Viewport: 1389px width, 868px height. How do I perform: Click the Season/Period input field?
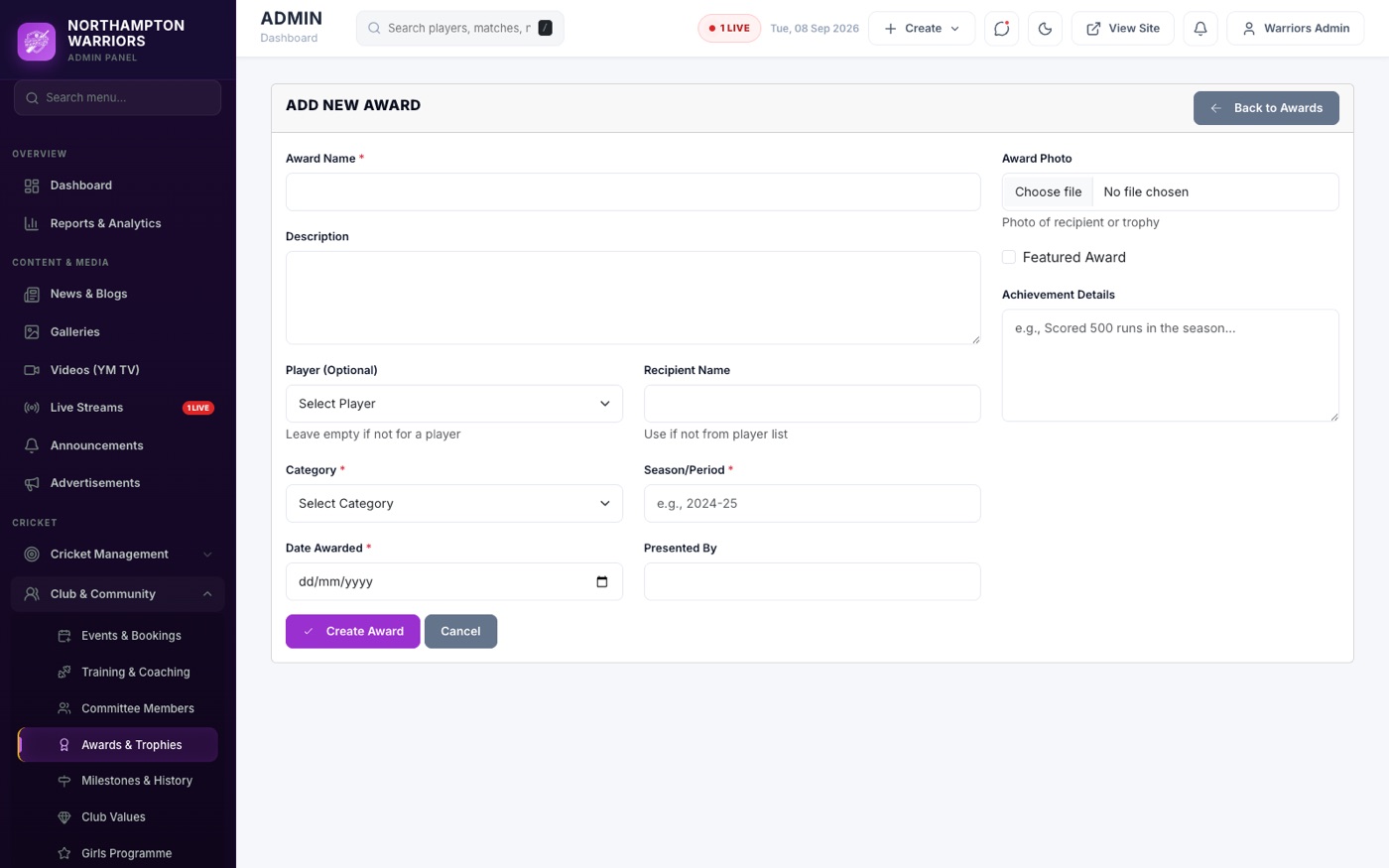click(813, 504)
